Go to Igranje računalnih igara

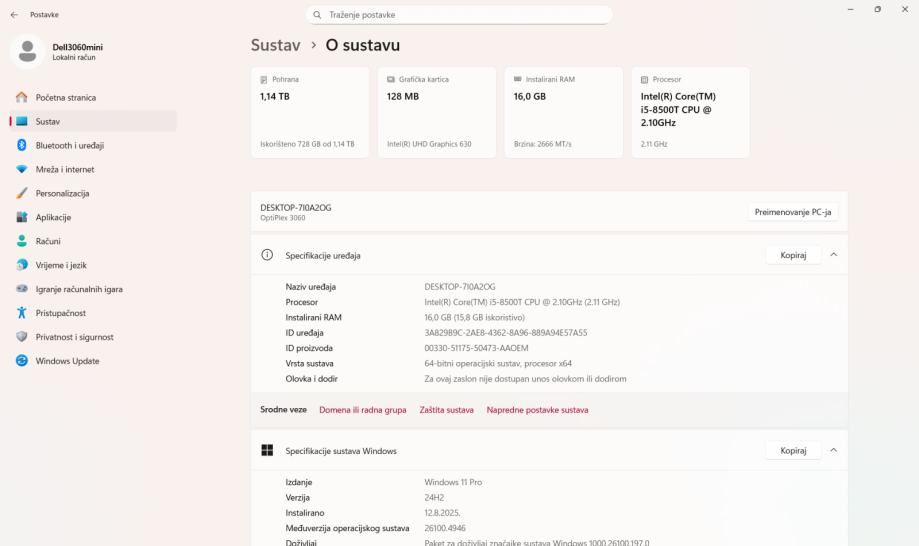[x=79, y=289]
